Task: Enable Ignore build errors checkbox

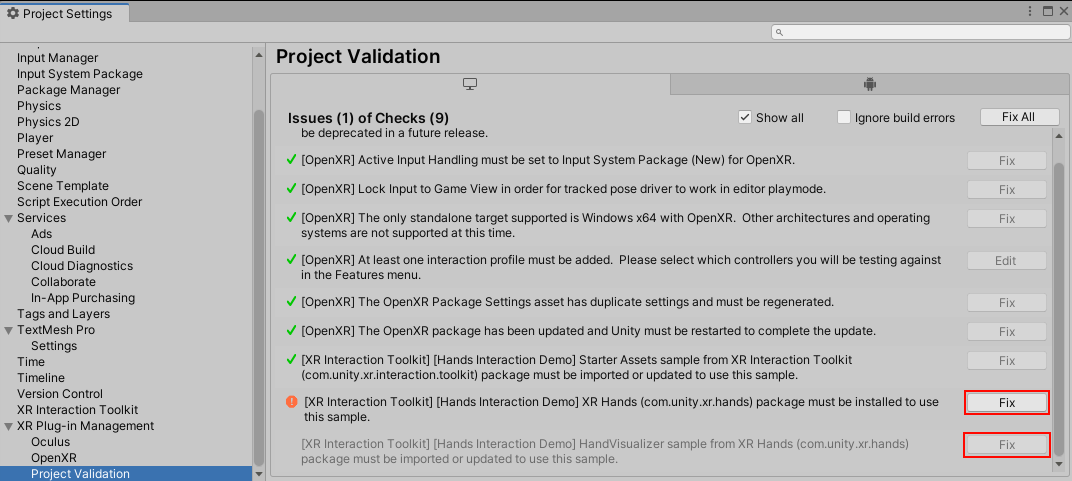Action: [843, 117]
